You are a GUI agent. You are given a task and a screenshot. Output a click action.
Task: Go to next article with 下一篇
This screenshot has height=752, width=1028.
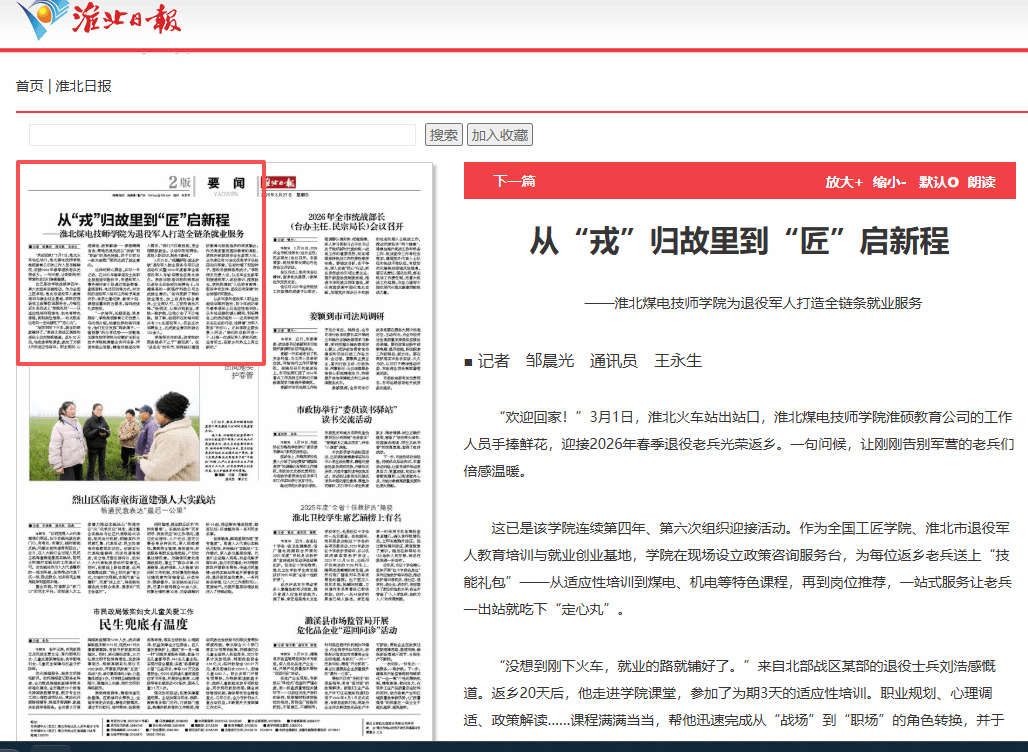[x=514, y=181]
